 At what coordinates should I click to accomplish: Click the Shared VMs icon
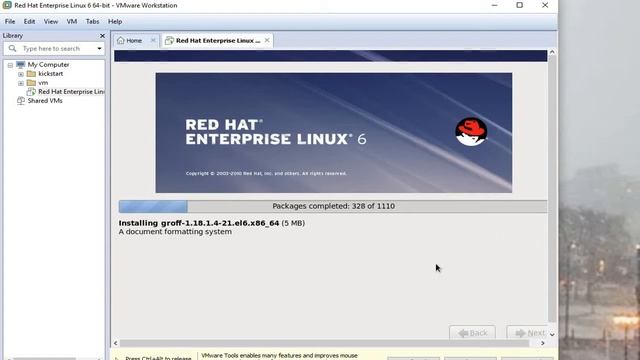20,100
